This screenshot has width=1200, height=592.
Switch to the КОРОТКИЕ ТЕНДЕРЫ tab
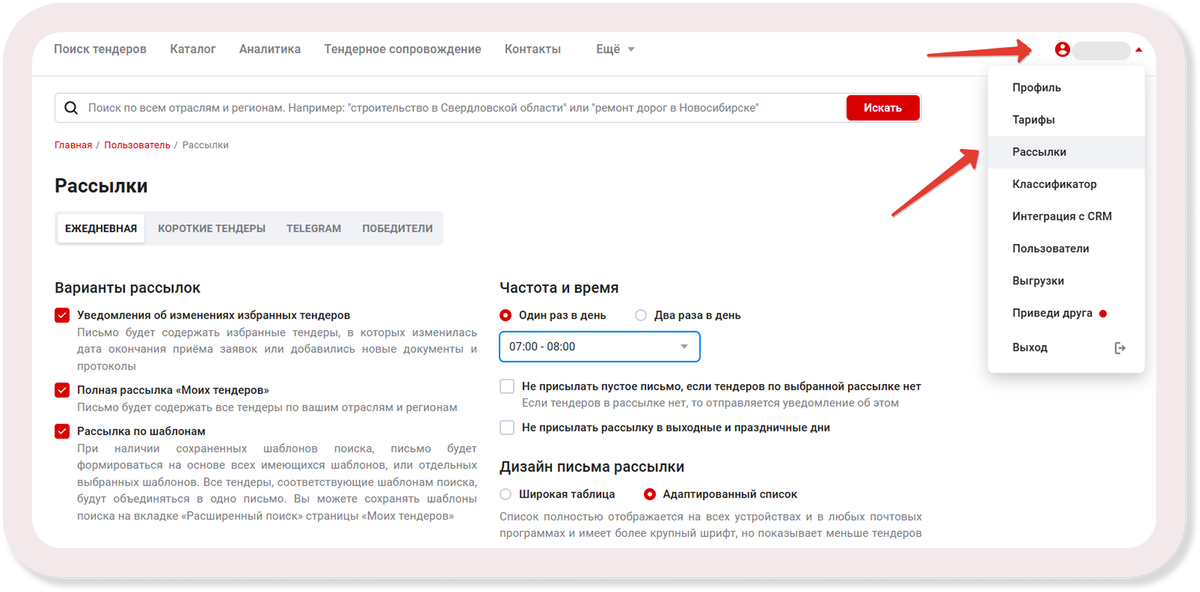click(212, 228)
